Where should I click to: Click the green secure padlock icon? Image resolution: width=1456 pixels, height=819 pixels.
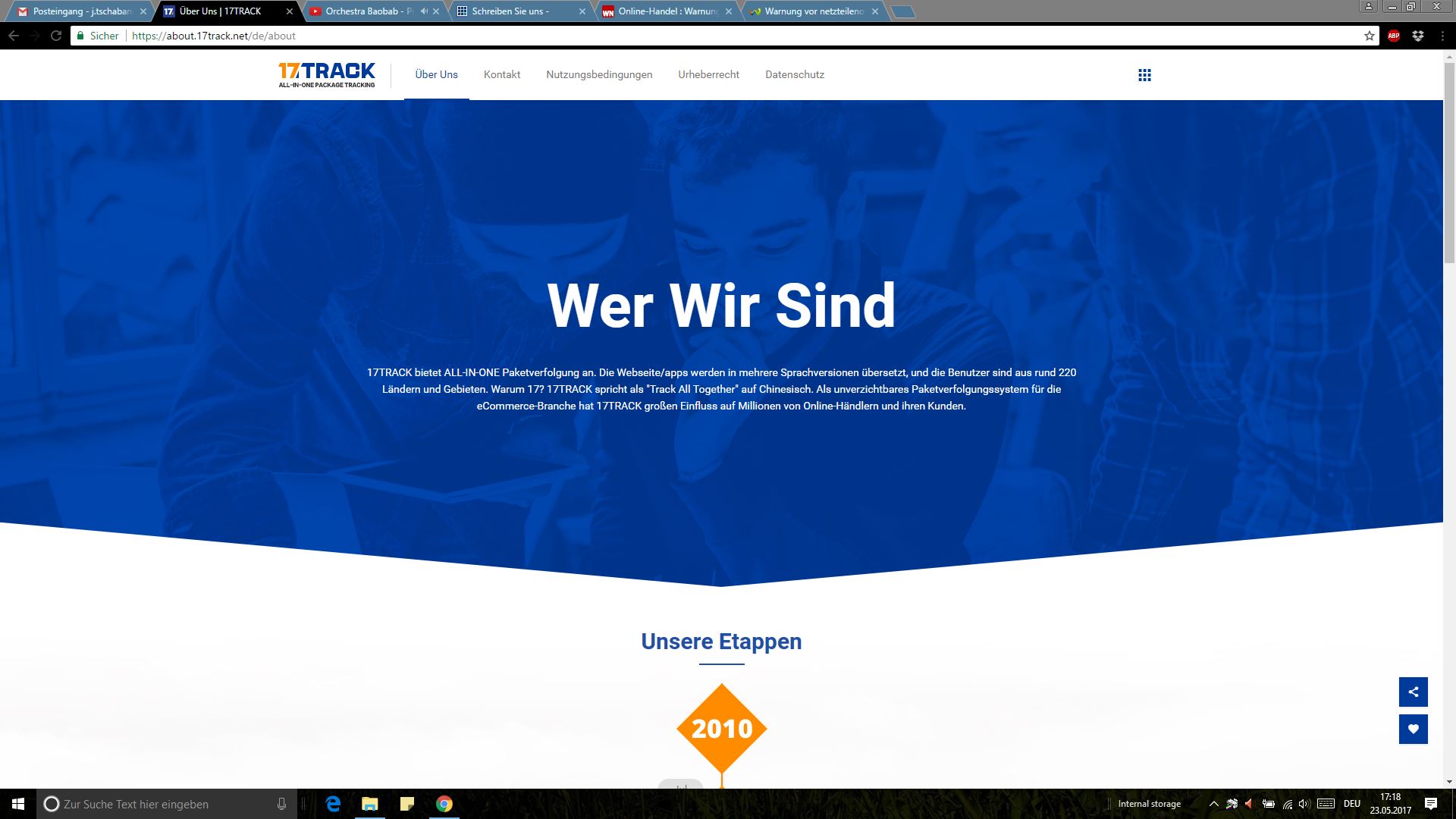(x=80, y=36)
